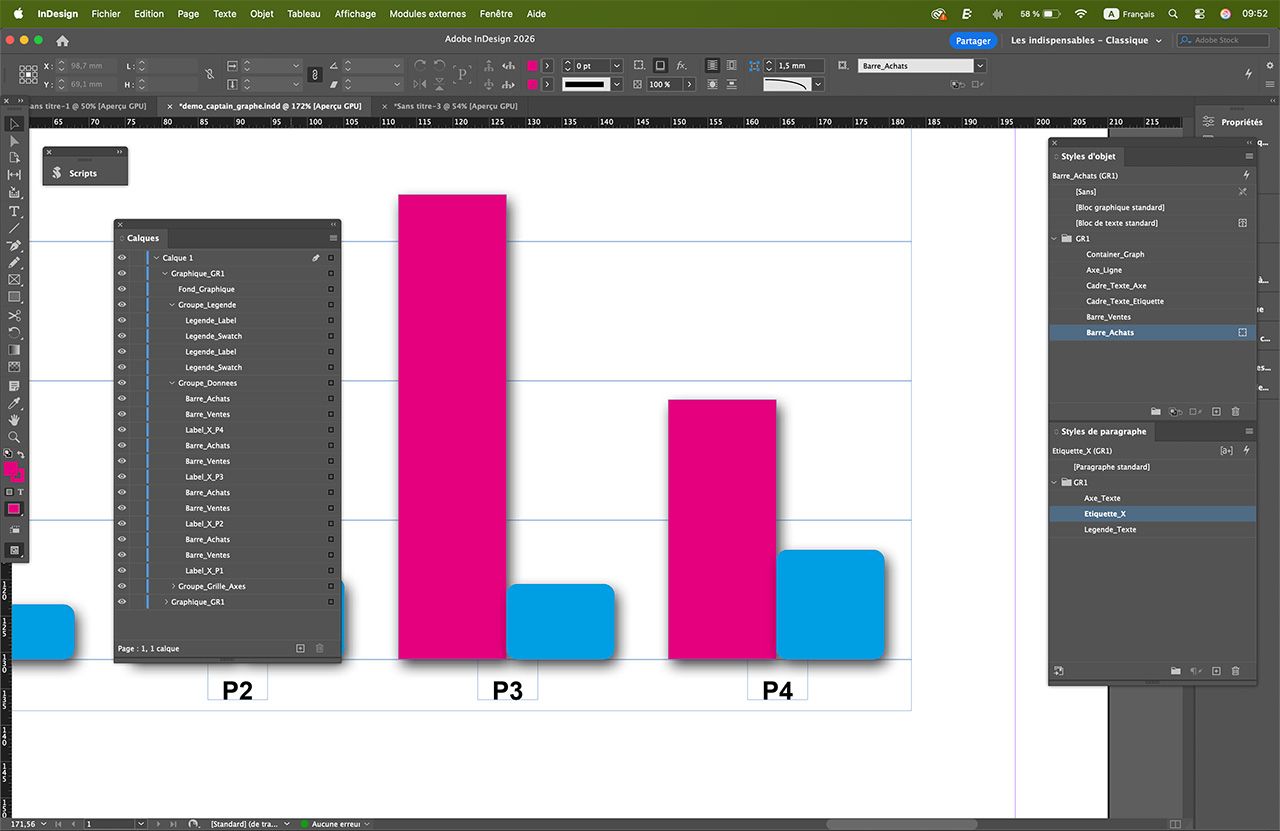Expand the Groupe_Grille_Axes layer group
1280x831 pixels.
pos(173,586)
